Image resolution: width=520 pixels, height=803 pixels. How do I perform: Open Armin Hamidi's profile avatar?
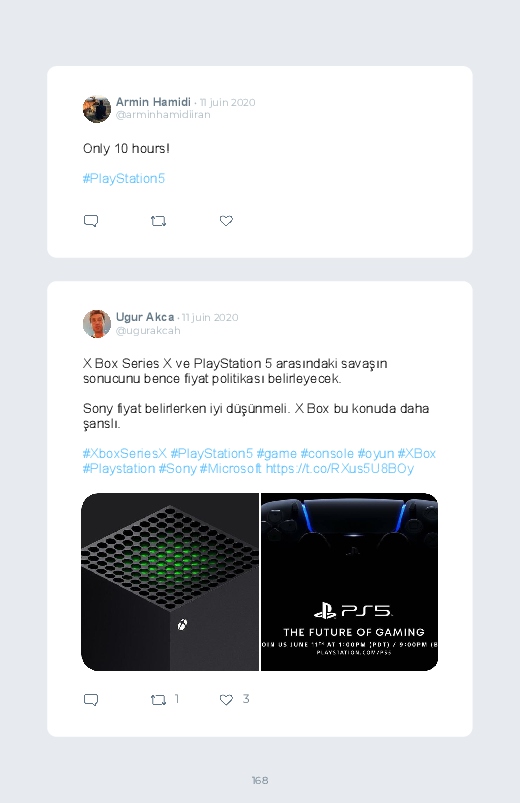(x=97, y=109)
